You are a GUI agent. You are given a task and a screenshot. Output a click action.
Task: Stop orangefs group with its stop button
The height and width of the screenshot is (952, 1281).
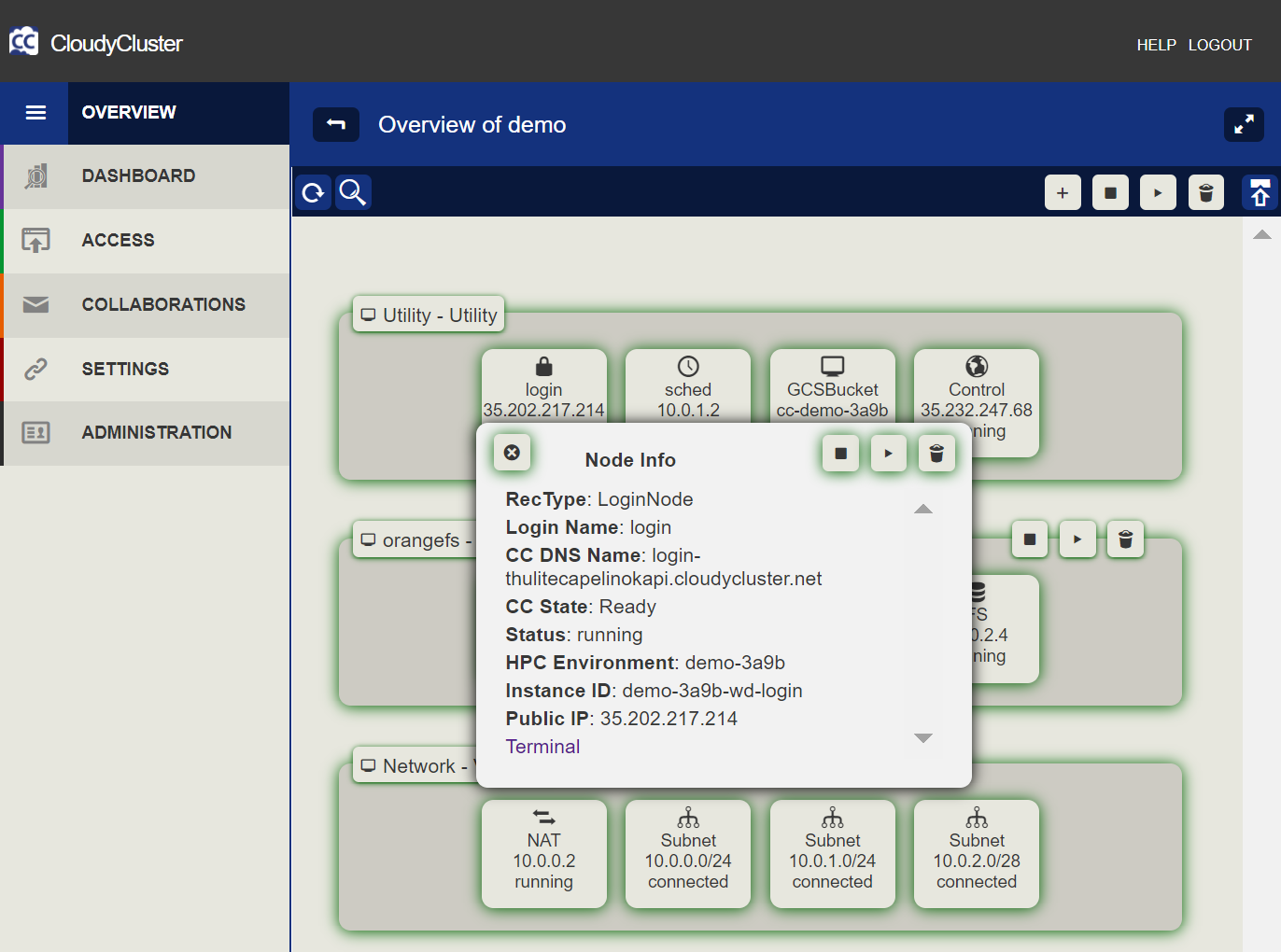(x=1030, y=539)
